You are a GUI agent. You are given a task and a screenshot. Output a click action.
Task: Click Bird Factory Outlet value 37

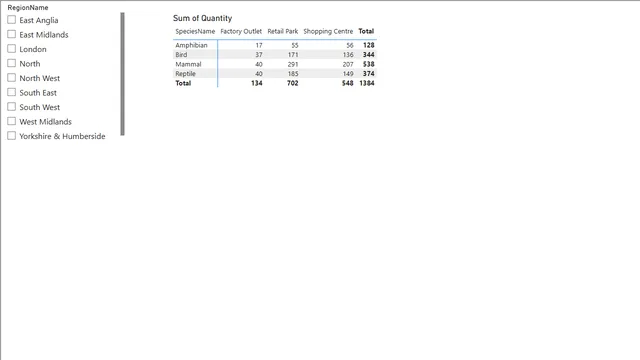point(259,55)
